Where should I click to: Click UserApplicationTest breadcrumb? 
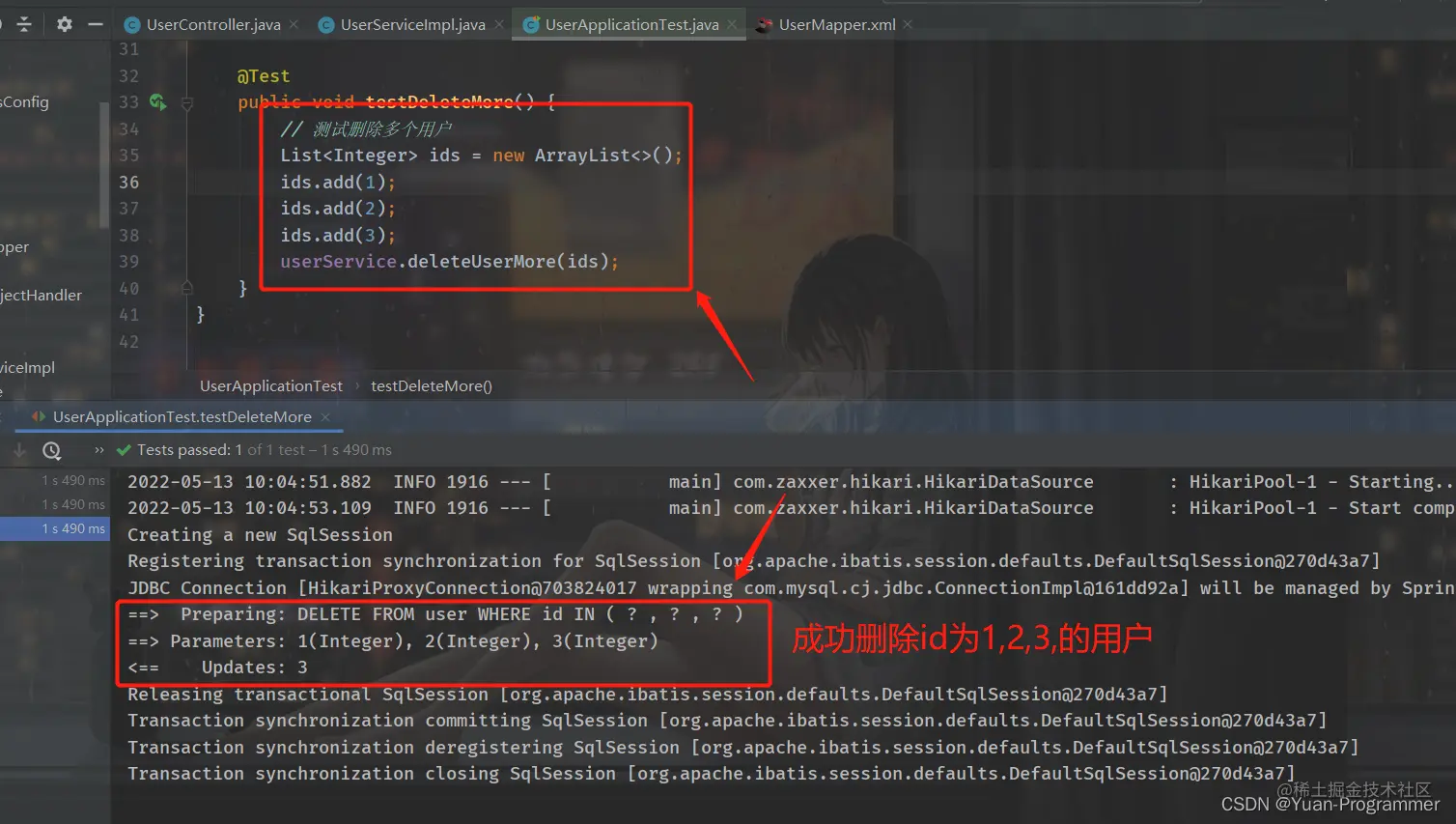pyautogui.click(x=271, y=386)
